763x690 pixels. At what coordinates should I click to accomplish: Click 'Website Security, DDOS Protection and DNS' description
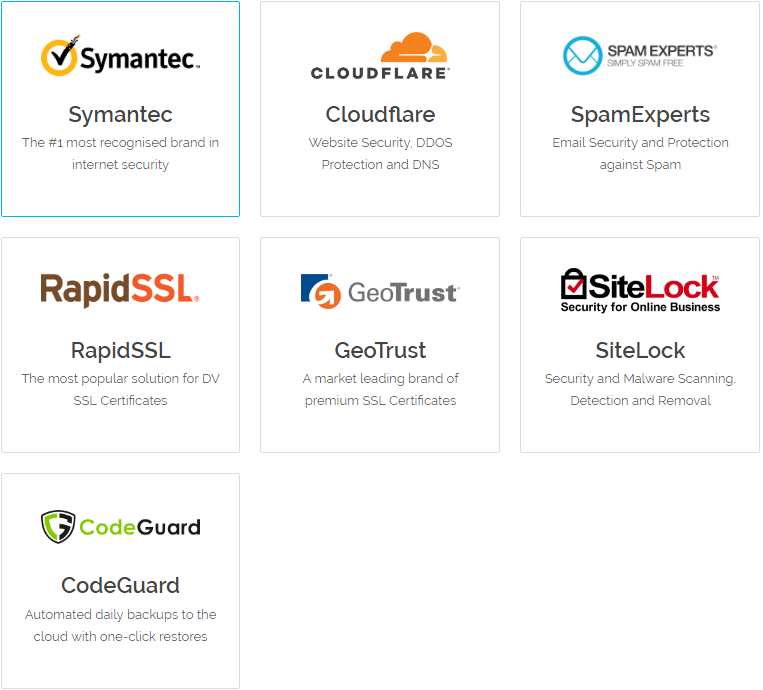point(380,153)
